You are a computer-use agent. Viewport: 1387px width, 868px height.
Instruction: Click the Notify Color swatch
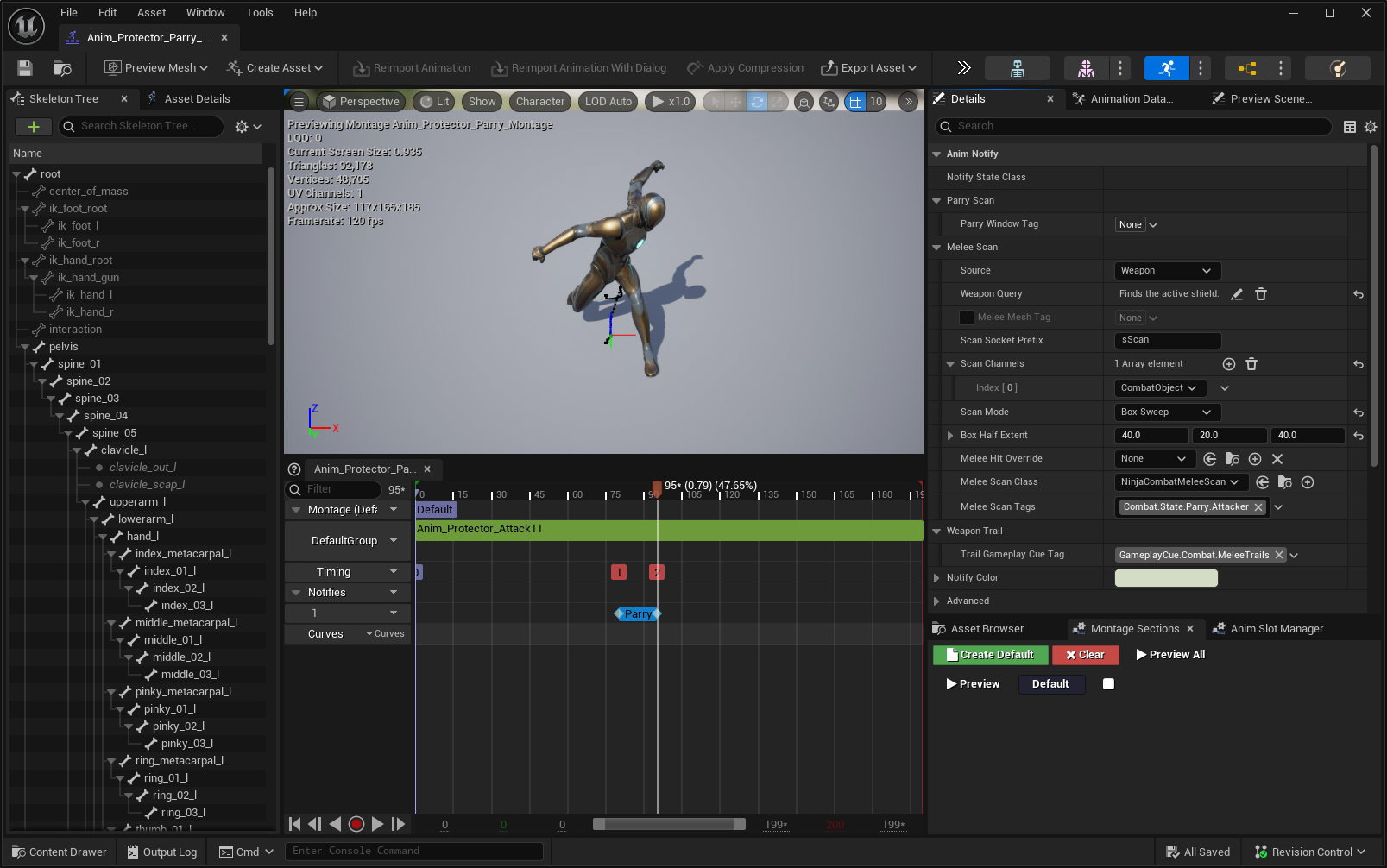pos(1165,578)
